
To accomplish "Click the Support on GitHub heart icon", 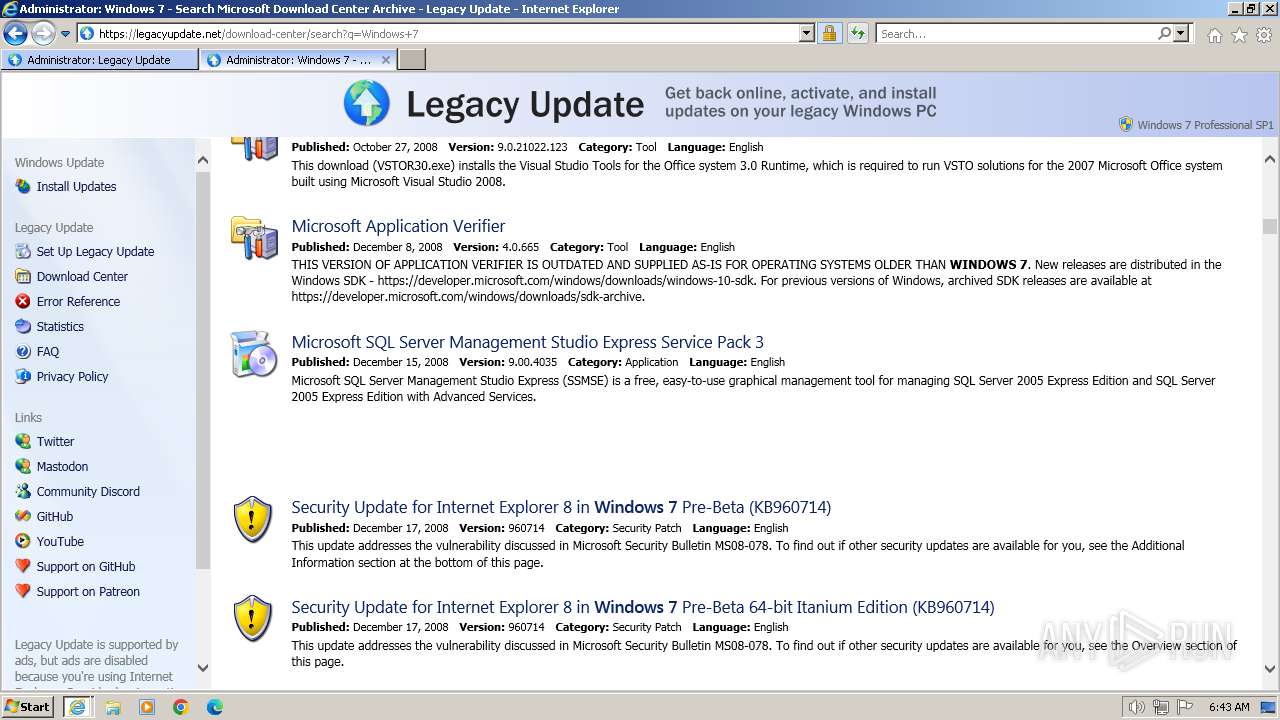I will pos(23,567).
